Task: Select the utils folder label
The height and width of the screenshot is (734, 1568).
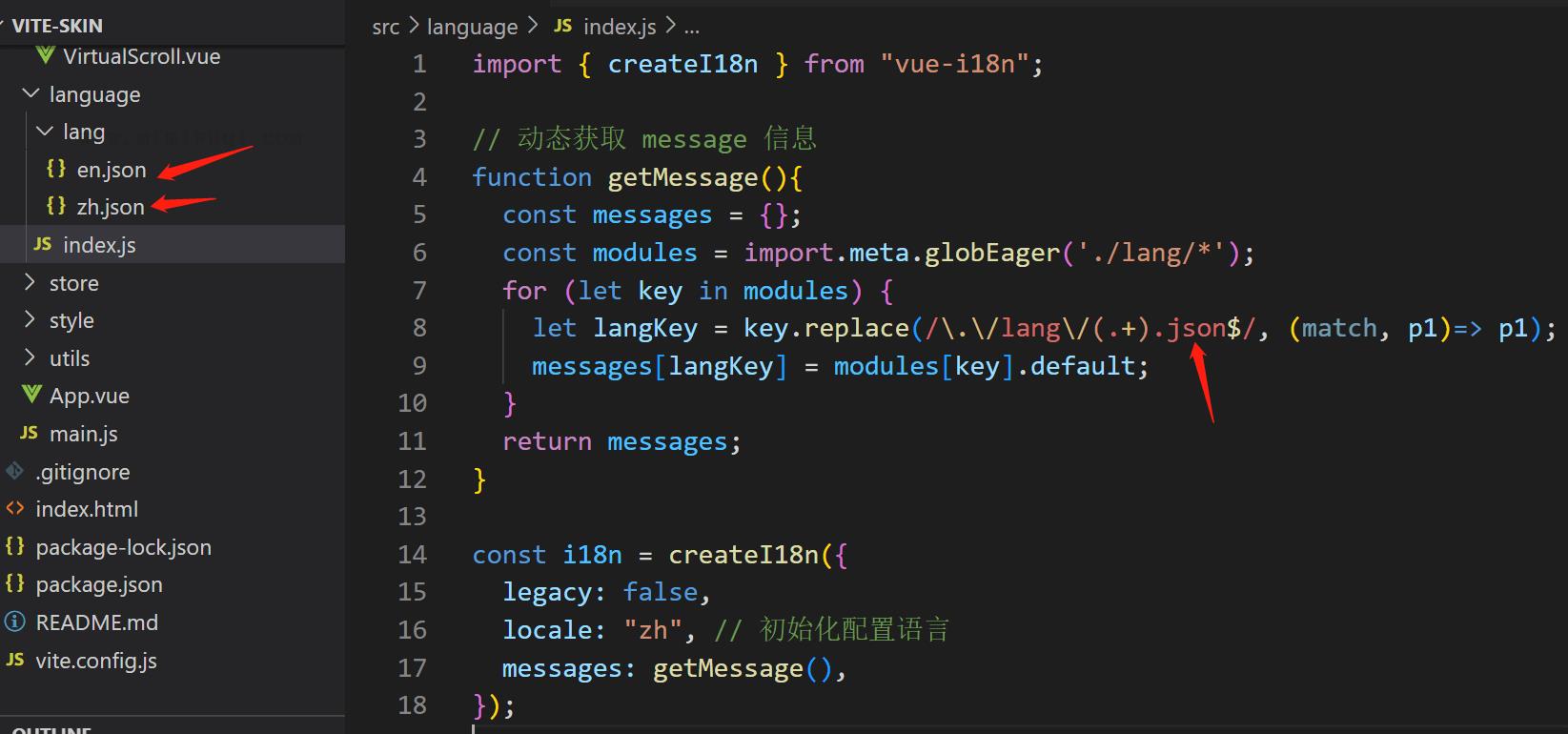Action: click(x=70, y=358)
